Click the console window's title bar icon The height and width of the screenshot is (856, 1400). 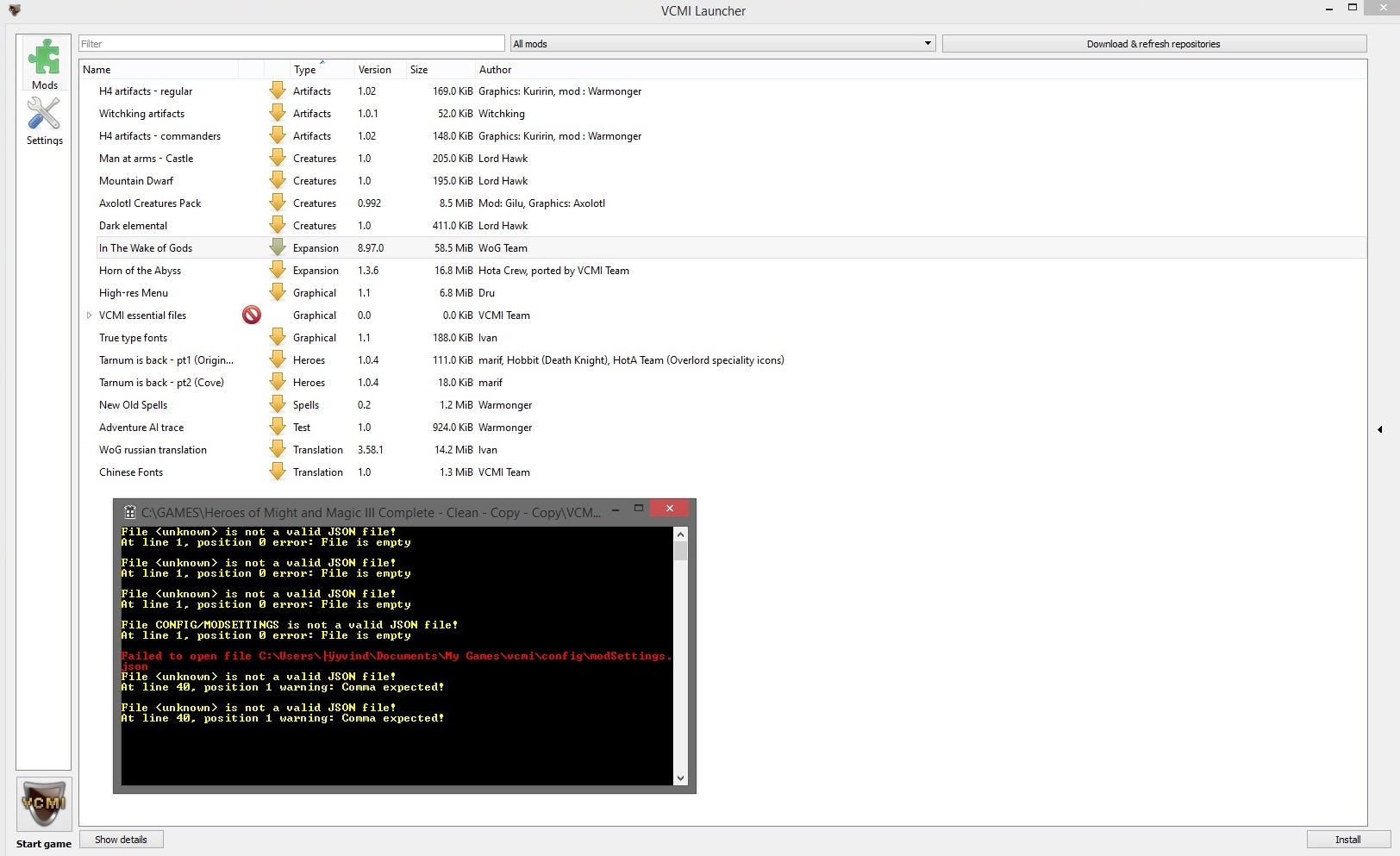[x=130, y=512]
